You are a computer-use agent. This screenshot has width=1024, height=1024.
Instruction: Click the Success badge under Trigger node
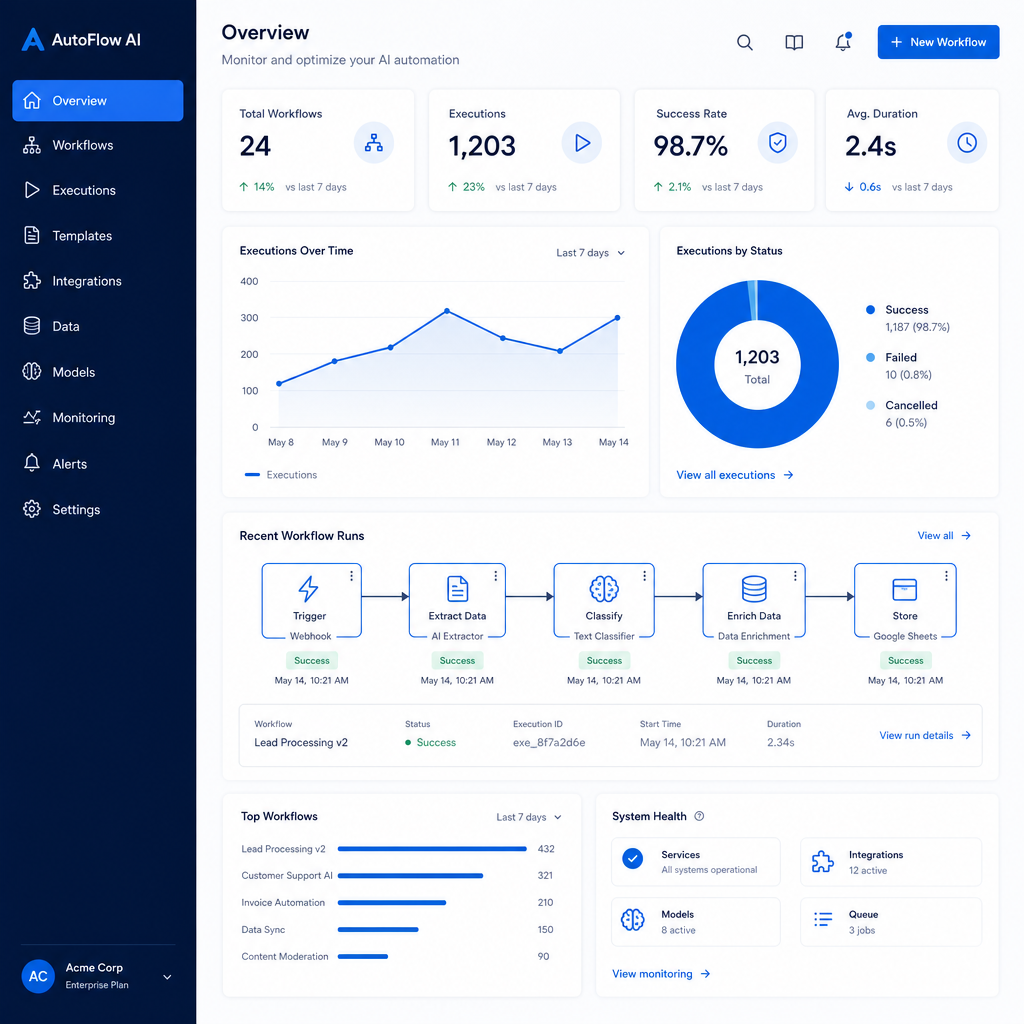(x=312, y=660)
